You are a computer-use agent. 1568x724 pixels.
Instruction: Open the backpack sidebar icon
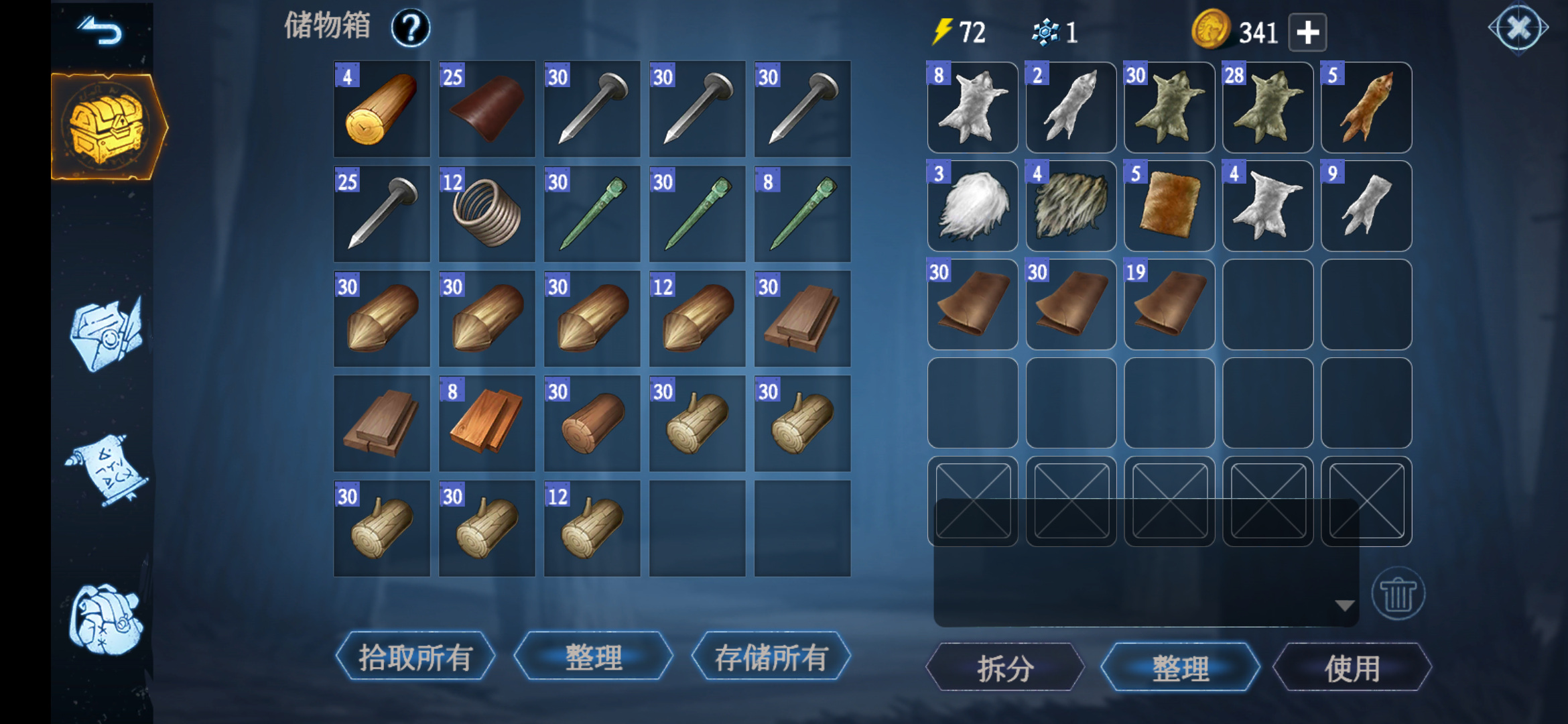106,620
